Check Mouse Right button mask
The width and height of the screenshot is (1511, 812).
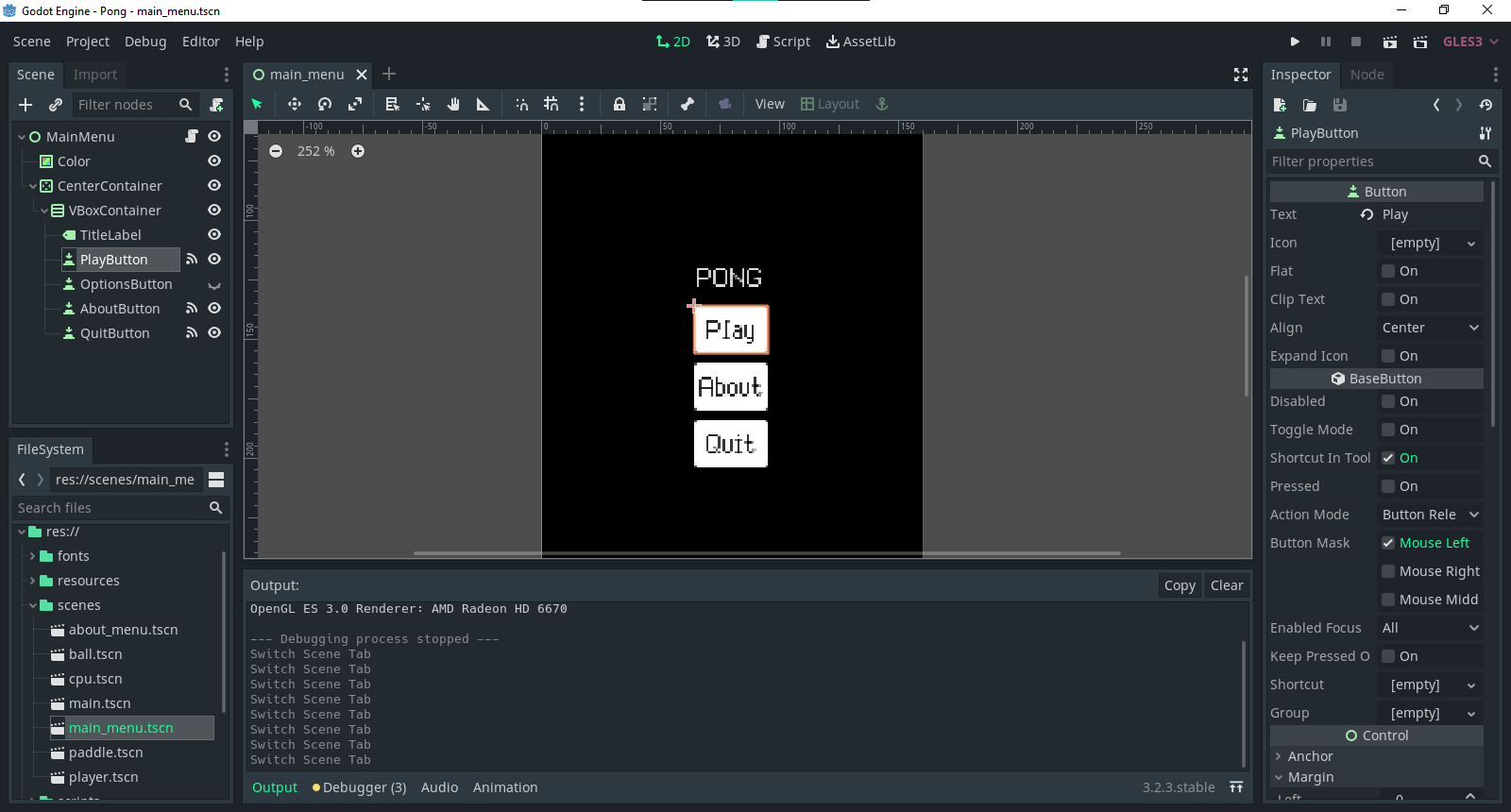point(1388,571)
